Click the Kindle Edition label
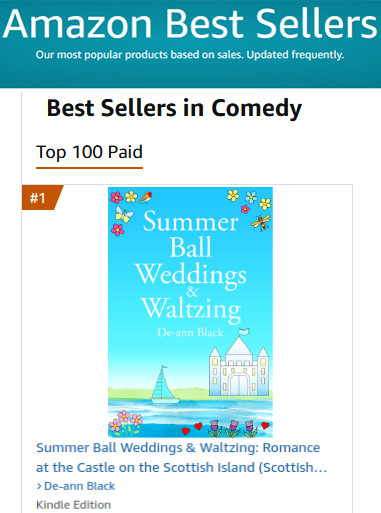Image resolution: width=381 pixels, height=513 pixels. pyautogui.click(x=73, y=505)
